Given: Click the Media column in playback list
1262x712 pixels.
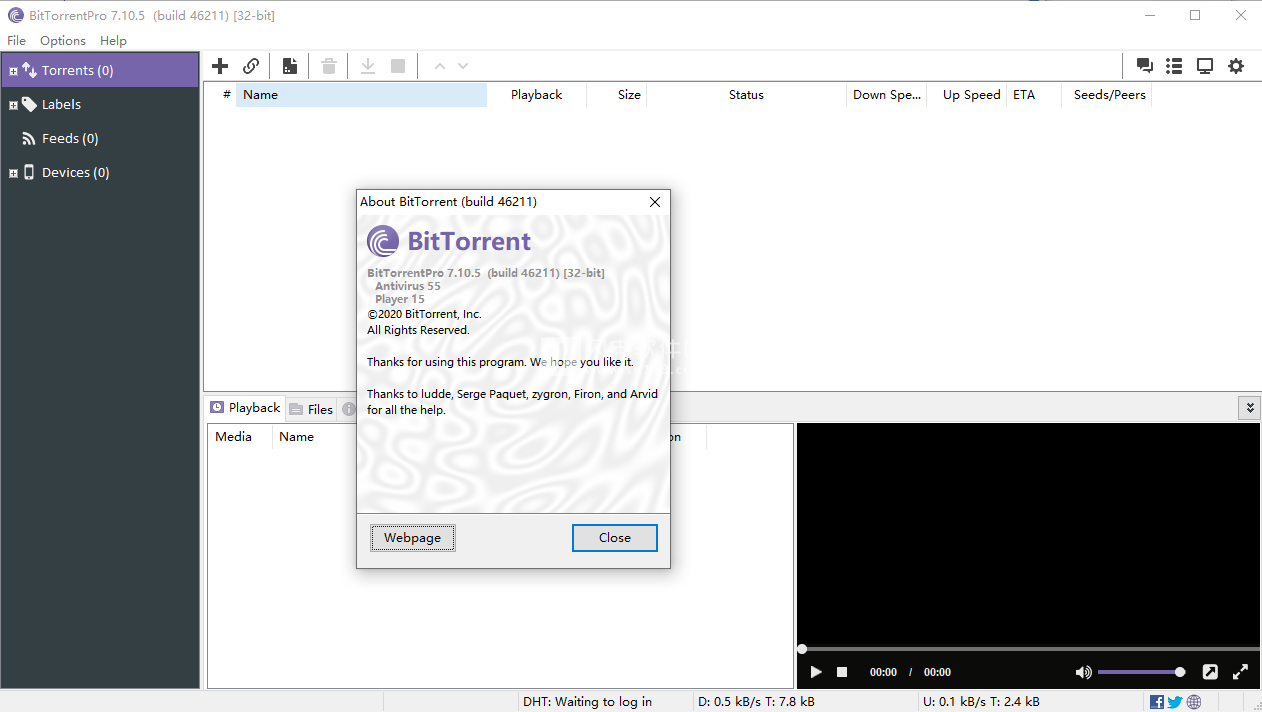Looking at the screenshot, I should [x=240, y=437].
